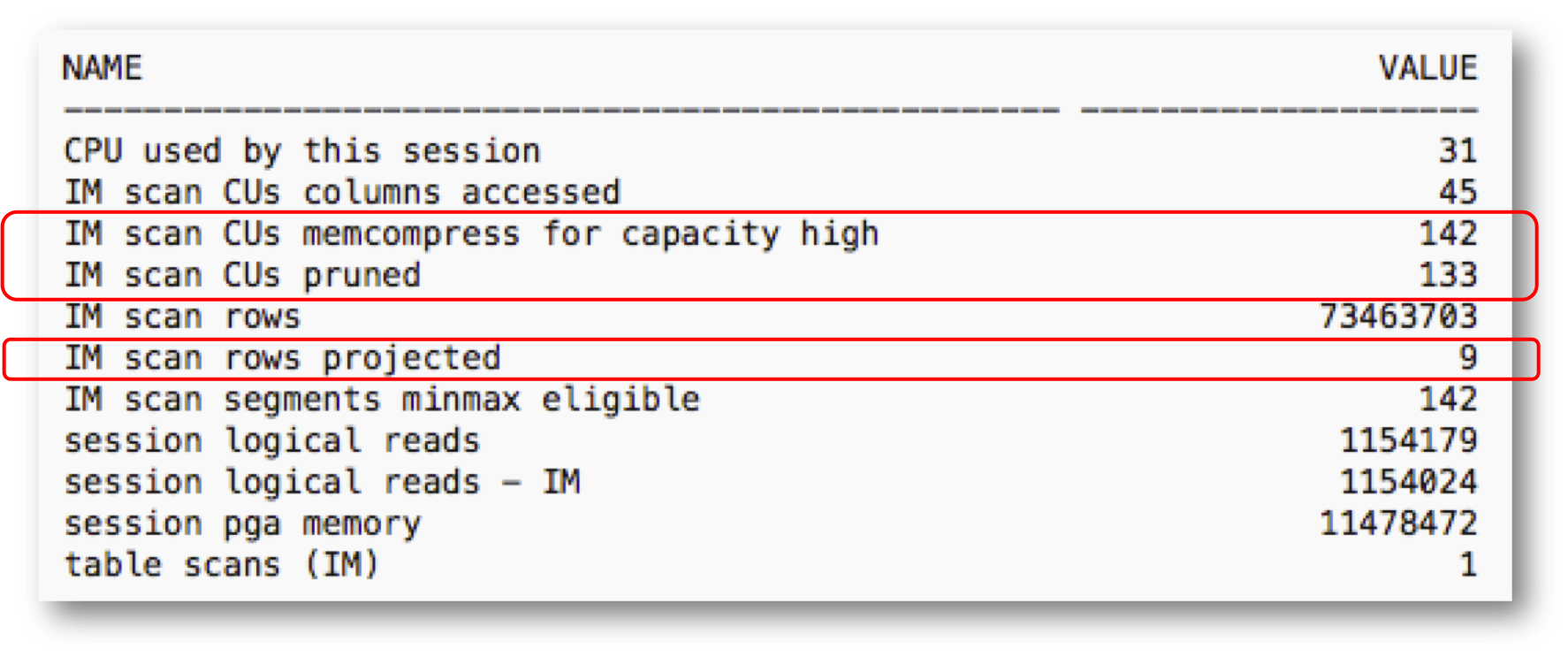The height and width of the screenshot is (657, 1568).
Task: Click the "session logical reads" row name
Action: click(272, 441)
